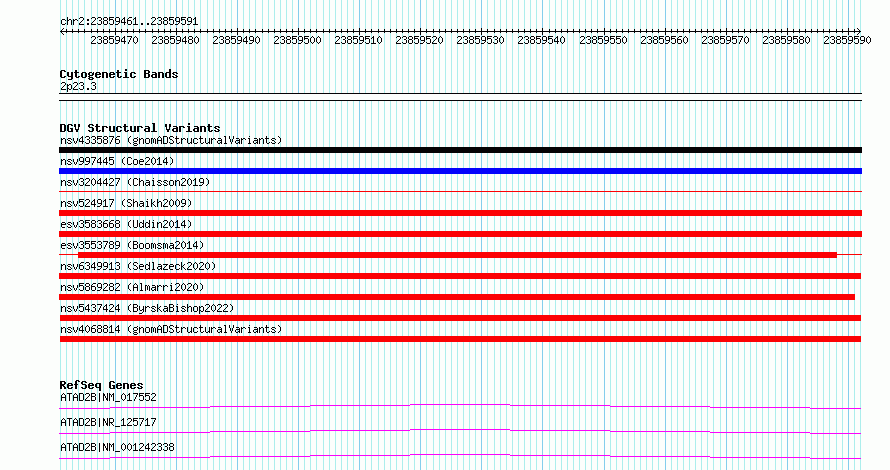Select the red bar under nsv4068814
This screenshot has width=890, height=470.
pyautogui.click(x=460, y=339)
